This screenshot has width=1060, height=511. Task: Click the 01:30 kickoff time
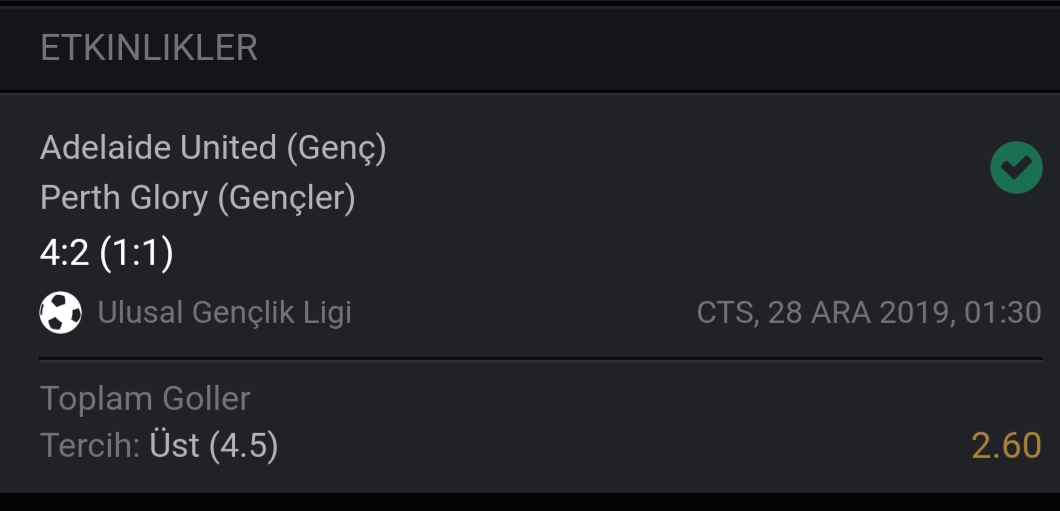[x=1003, y=313]
